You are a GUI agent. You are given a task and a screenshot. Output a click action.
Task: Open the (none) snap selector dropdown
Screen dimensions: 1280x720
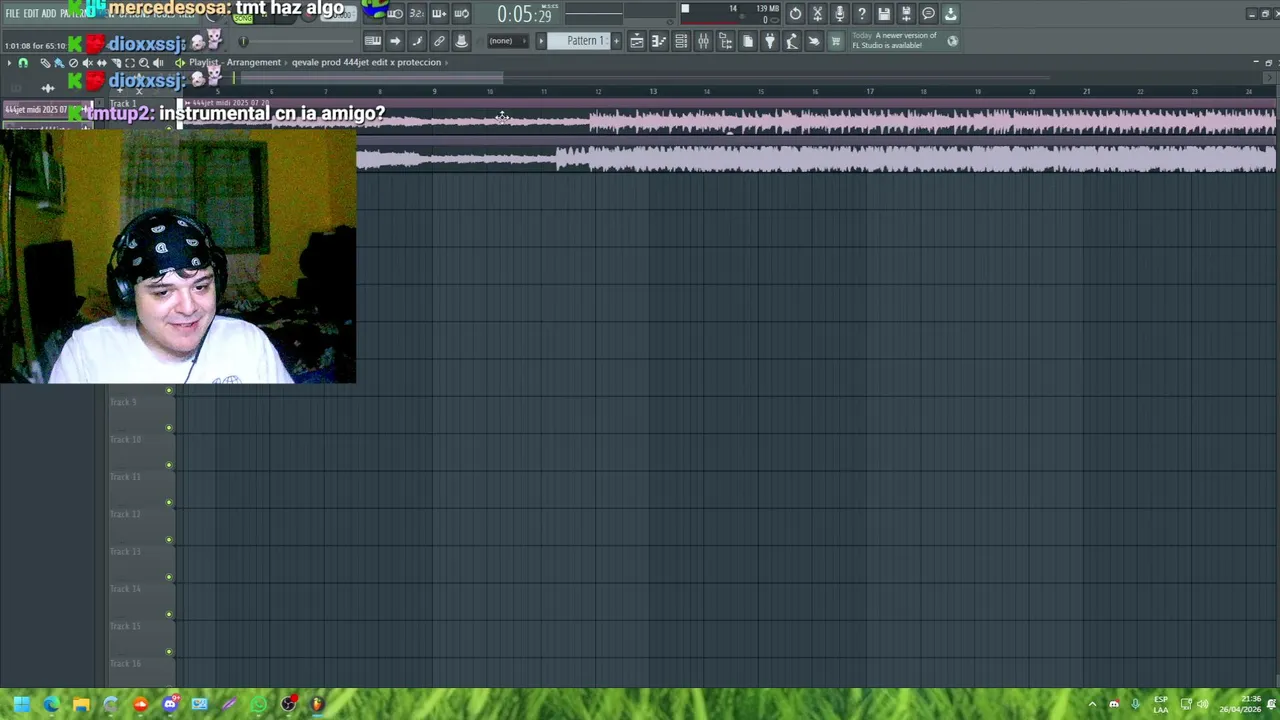pyautogui.click(x=506, y=41)
